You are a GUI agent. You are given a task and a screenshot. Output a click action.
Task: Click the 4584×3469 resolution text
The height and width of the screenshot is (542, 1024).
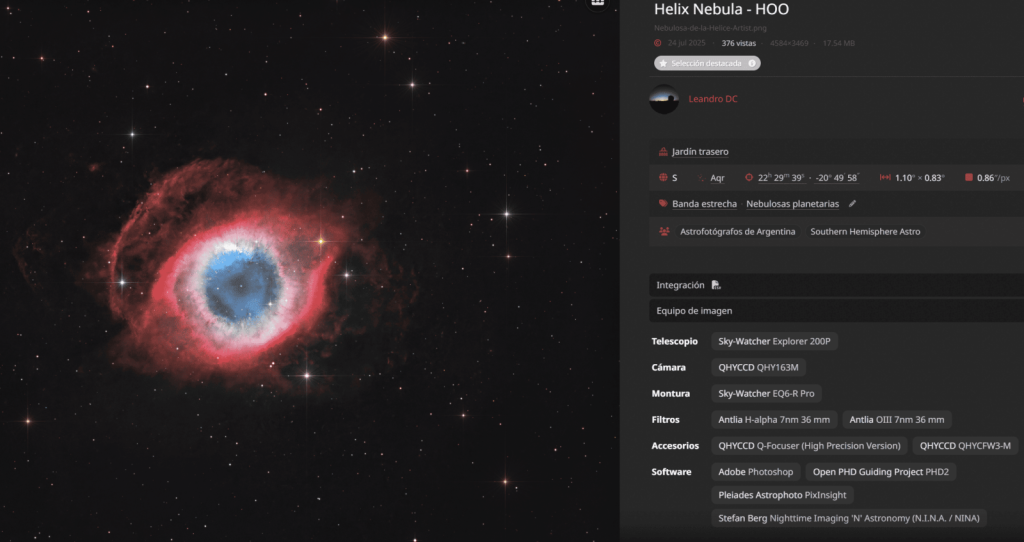(789, 43)
